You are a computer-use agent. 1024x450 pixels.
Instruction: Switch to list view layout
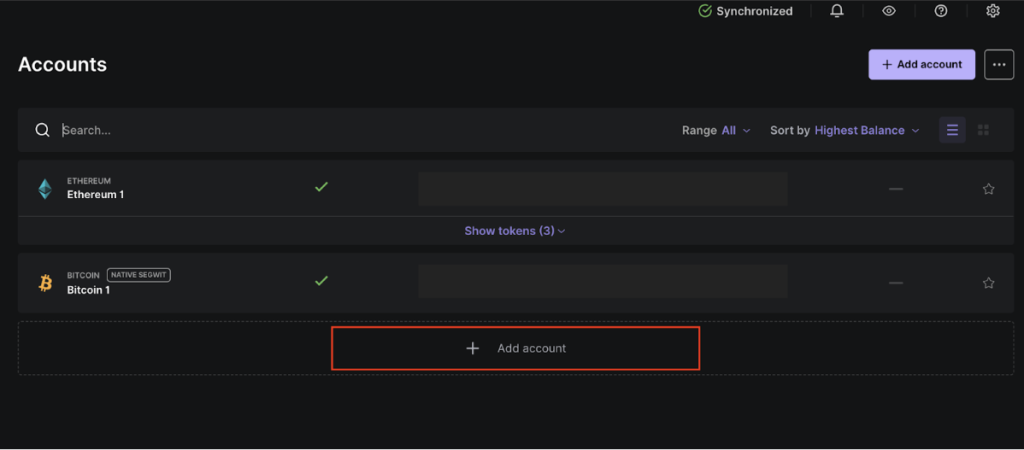coord(952,130)
